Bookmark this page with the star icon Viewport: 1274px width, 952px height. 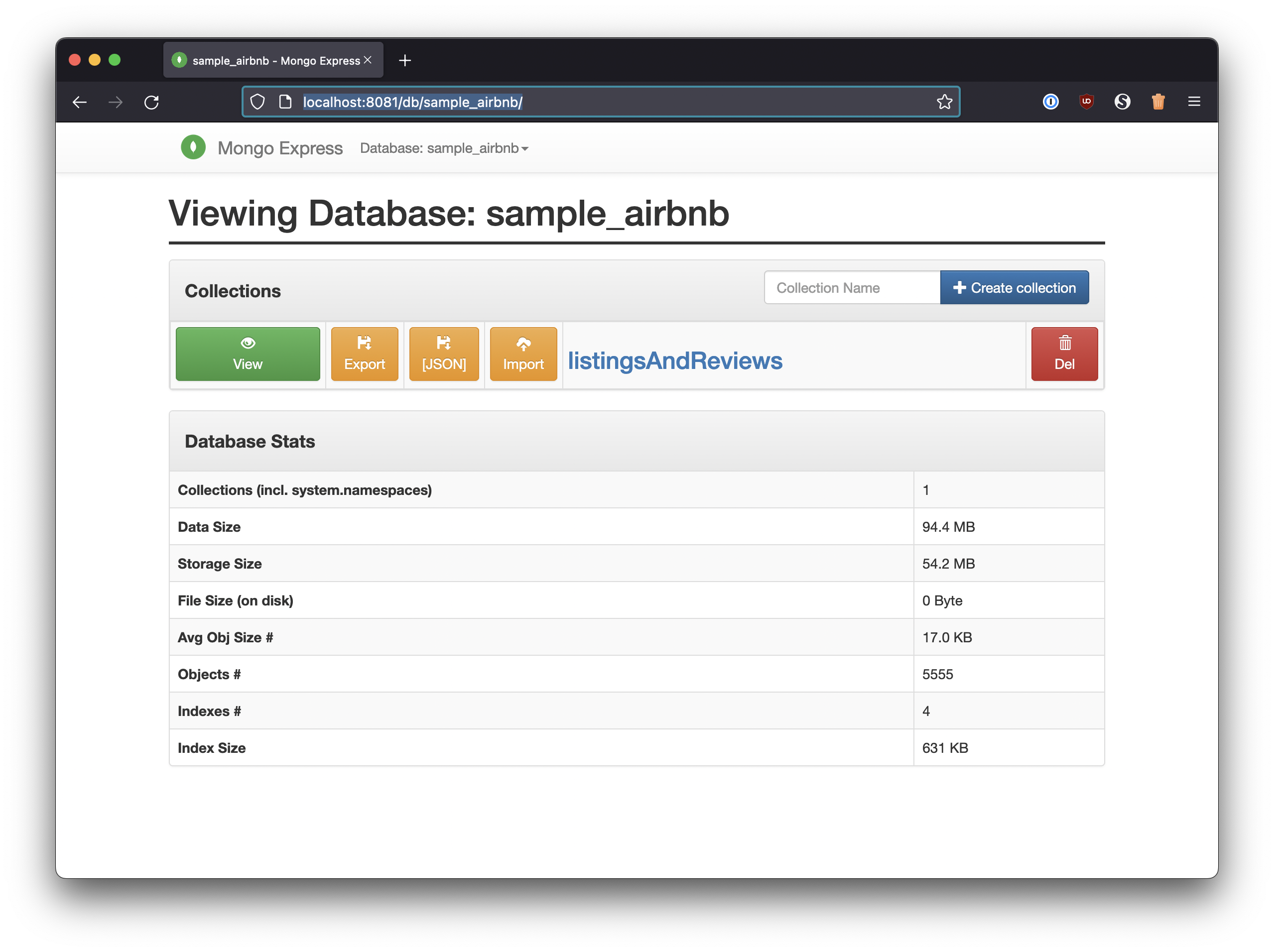(944, 102)
